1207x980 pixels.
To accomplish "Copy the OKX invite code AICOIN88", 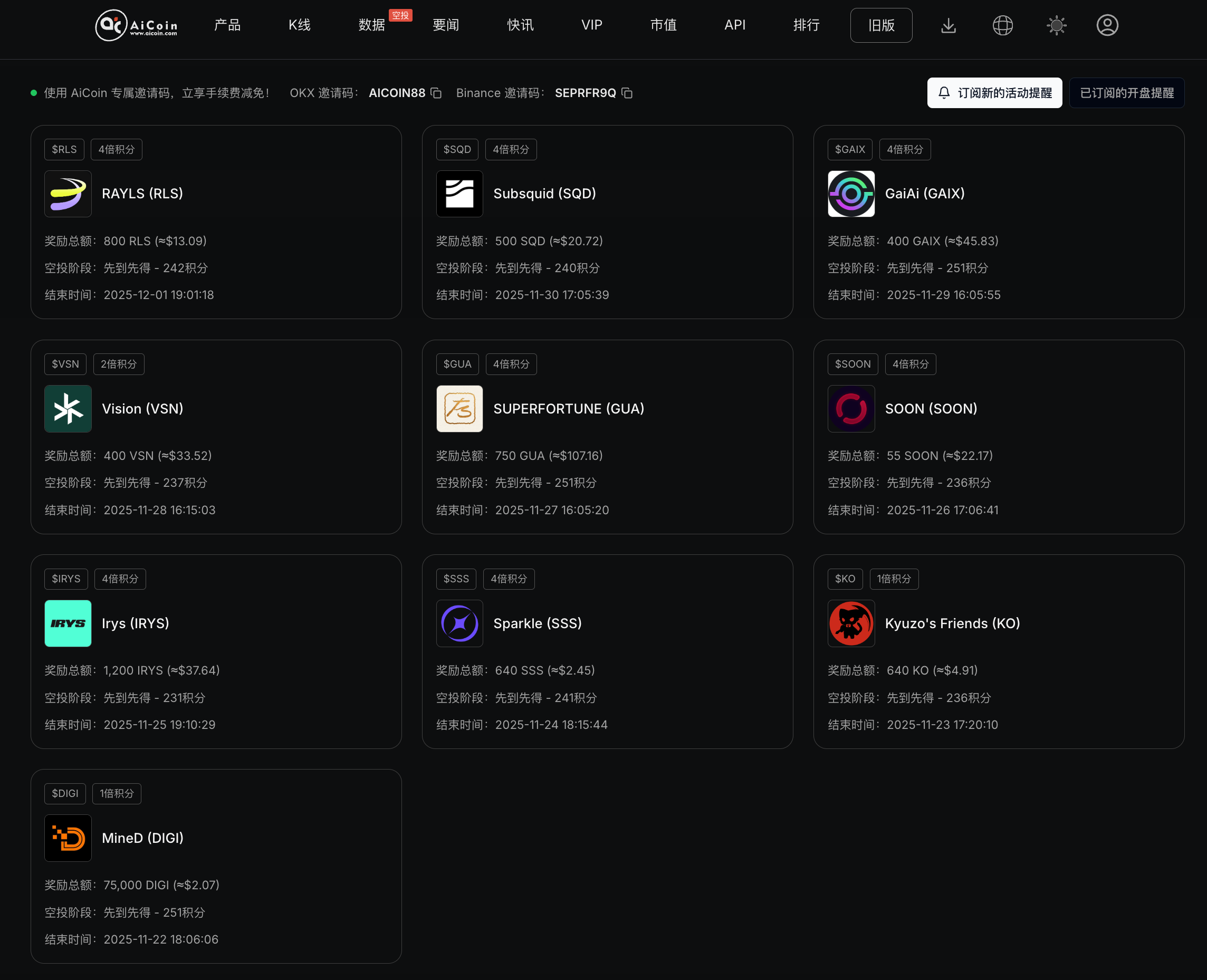I will [x=435, y=93].
